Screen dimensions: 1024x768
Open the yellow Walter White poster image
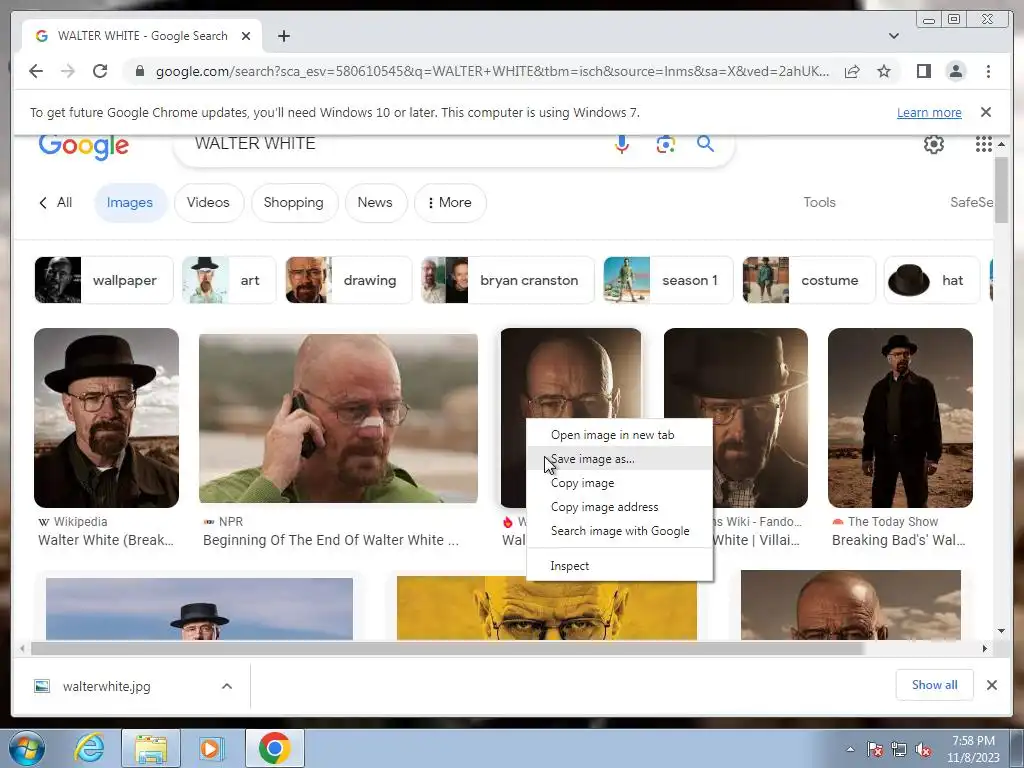pyautogui.click(x=547, y=608)
